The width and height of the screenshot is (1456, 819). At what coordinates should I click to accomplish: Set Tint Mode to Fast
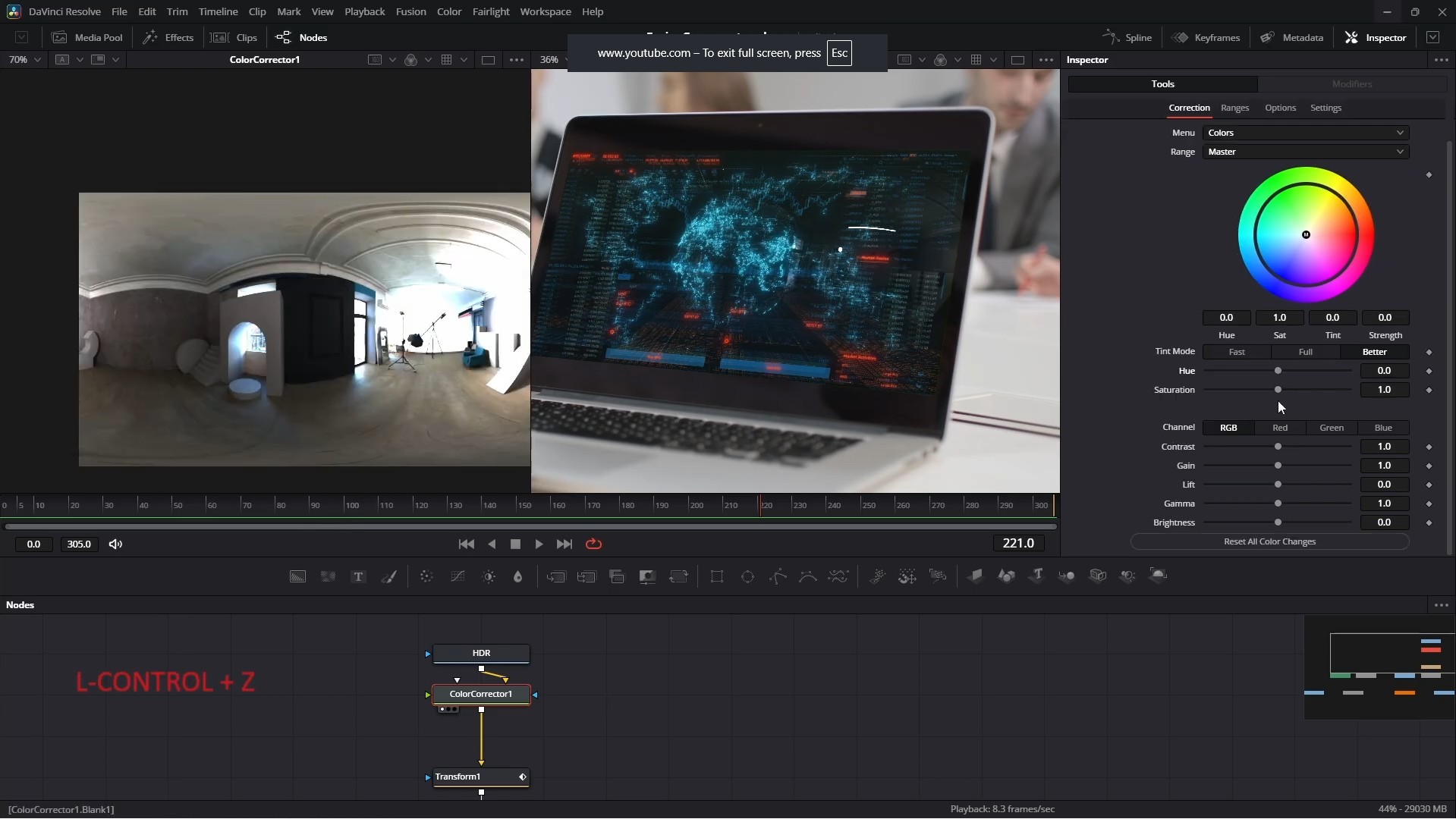[1237, 352]
